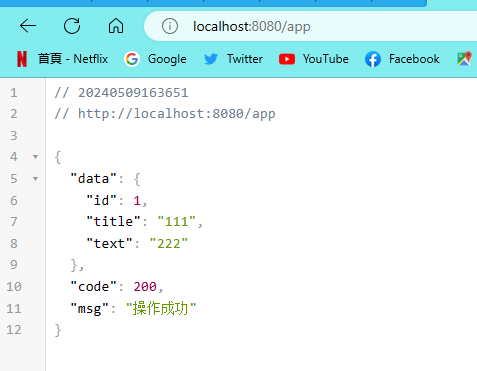
Task: Focus the localhost:8080/app address bar
Action: pos(310,26)
